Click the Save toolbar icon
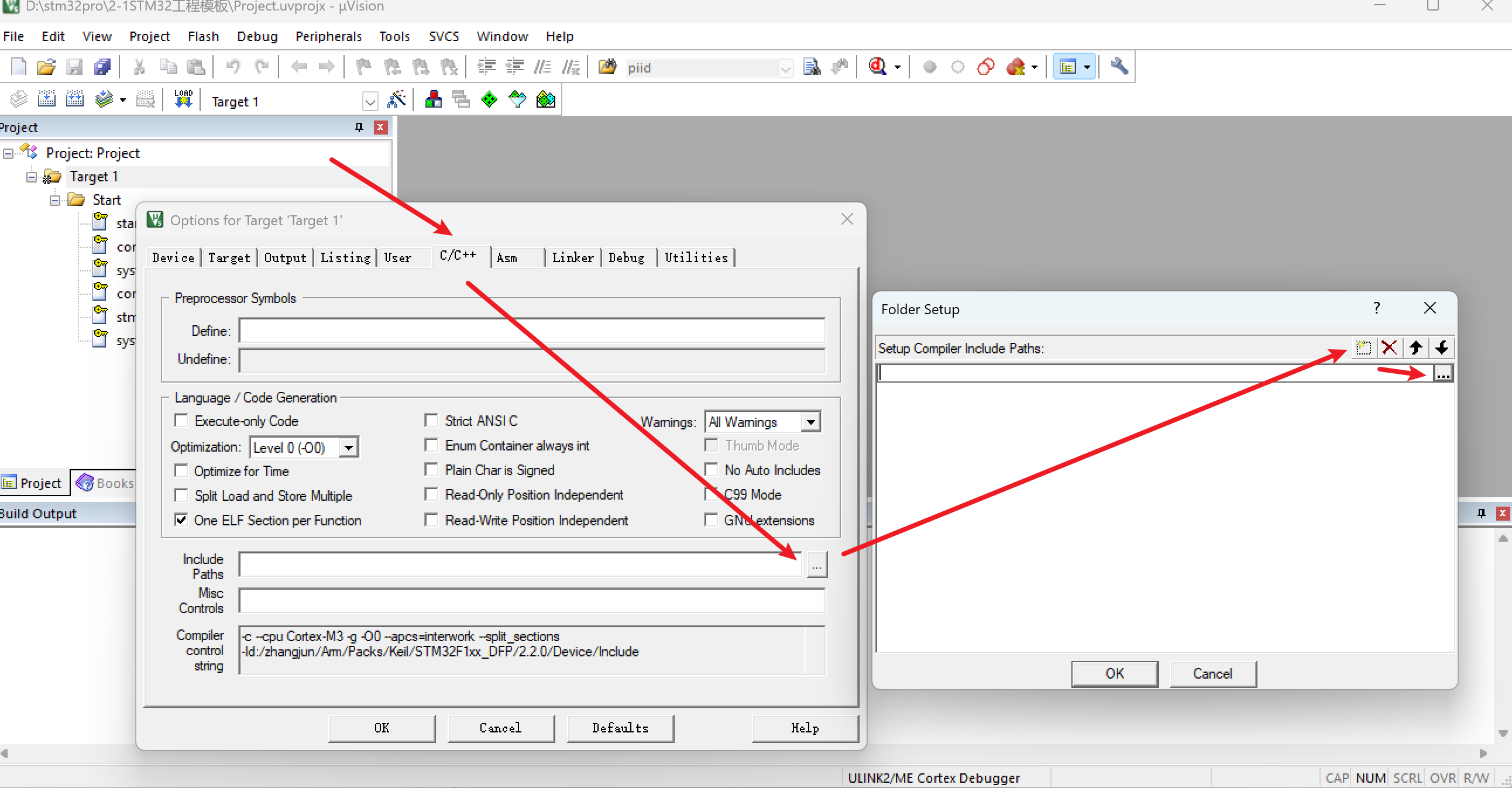Viewport: 1512px width, 788px height. 74,67
